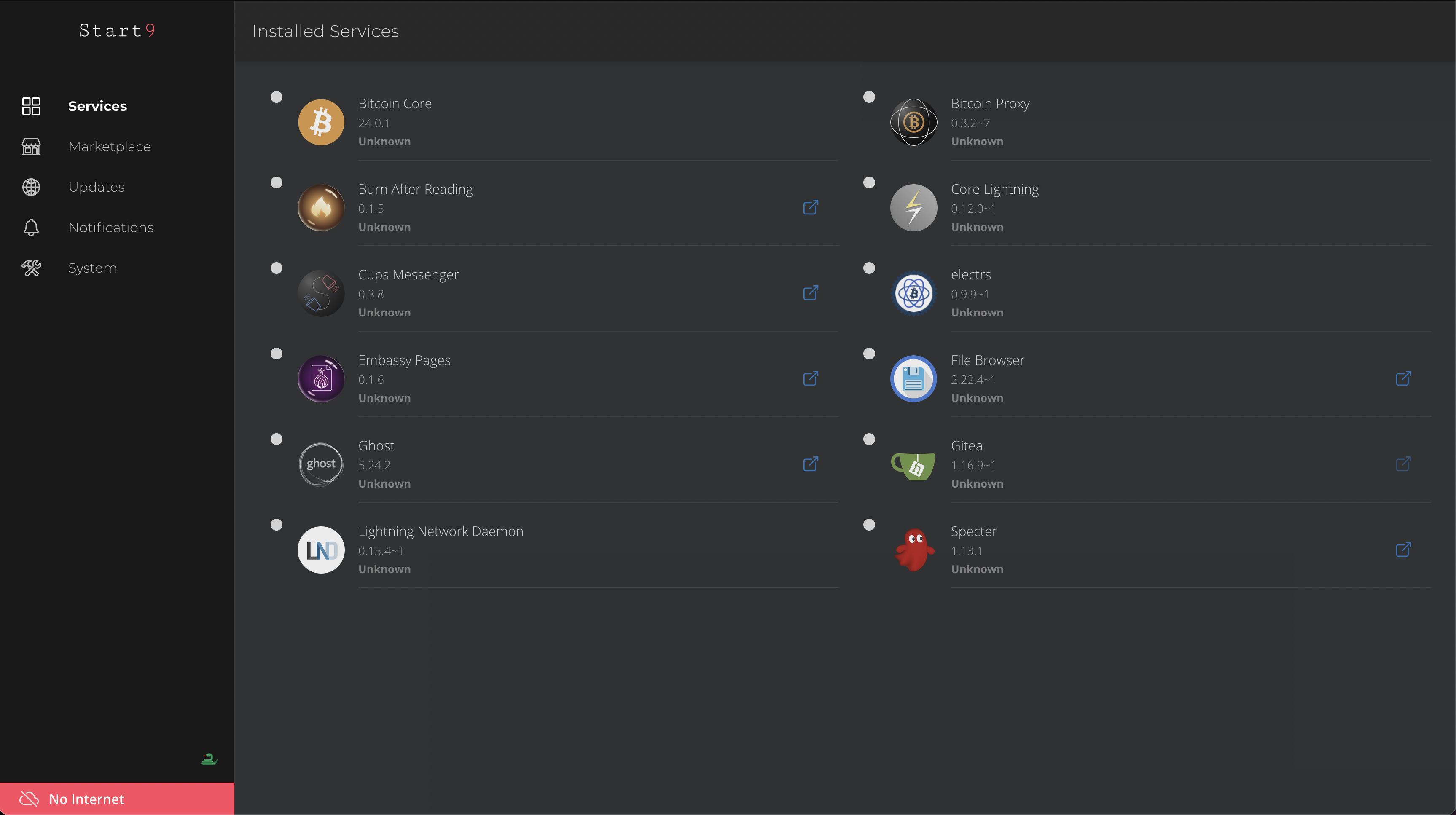Click the Bitcoin Core service icon
Image resolution: width=1456 pixels, height=815 pixels.
tap(321, 122)
